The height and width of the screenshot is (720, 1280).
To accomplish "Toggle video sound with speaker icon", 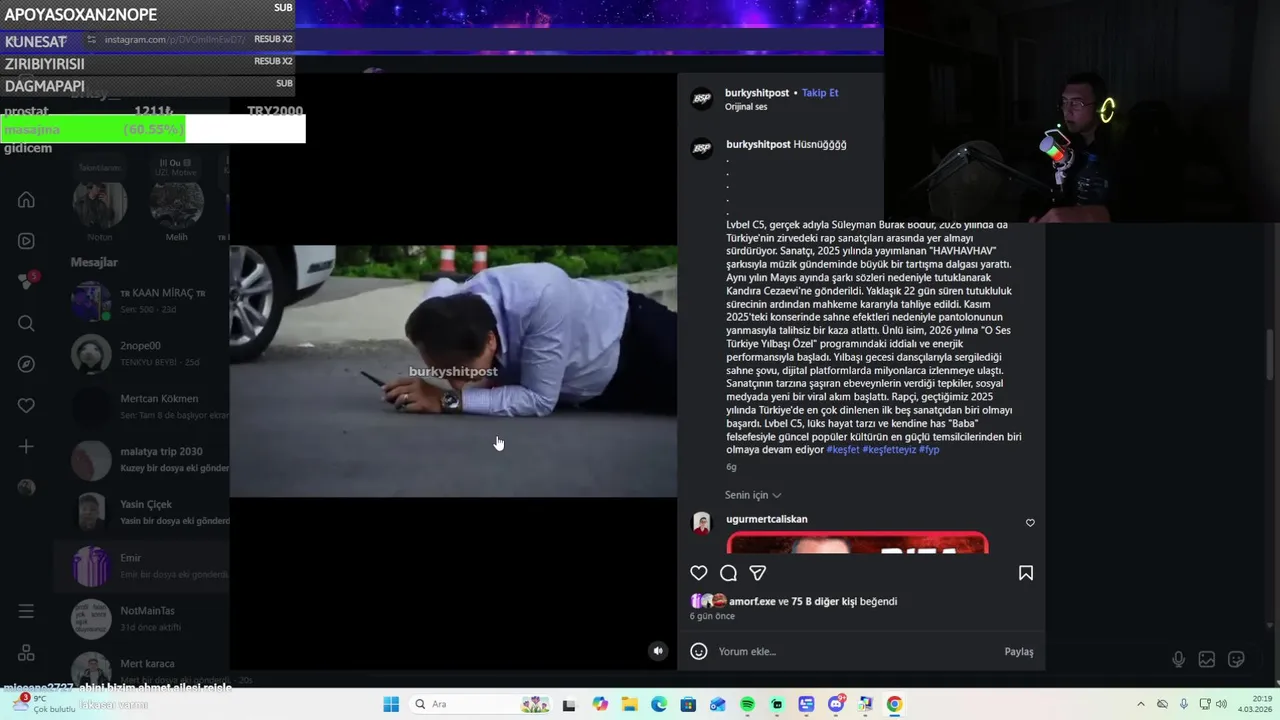I will coord(658,651).
